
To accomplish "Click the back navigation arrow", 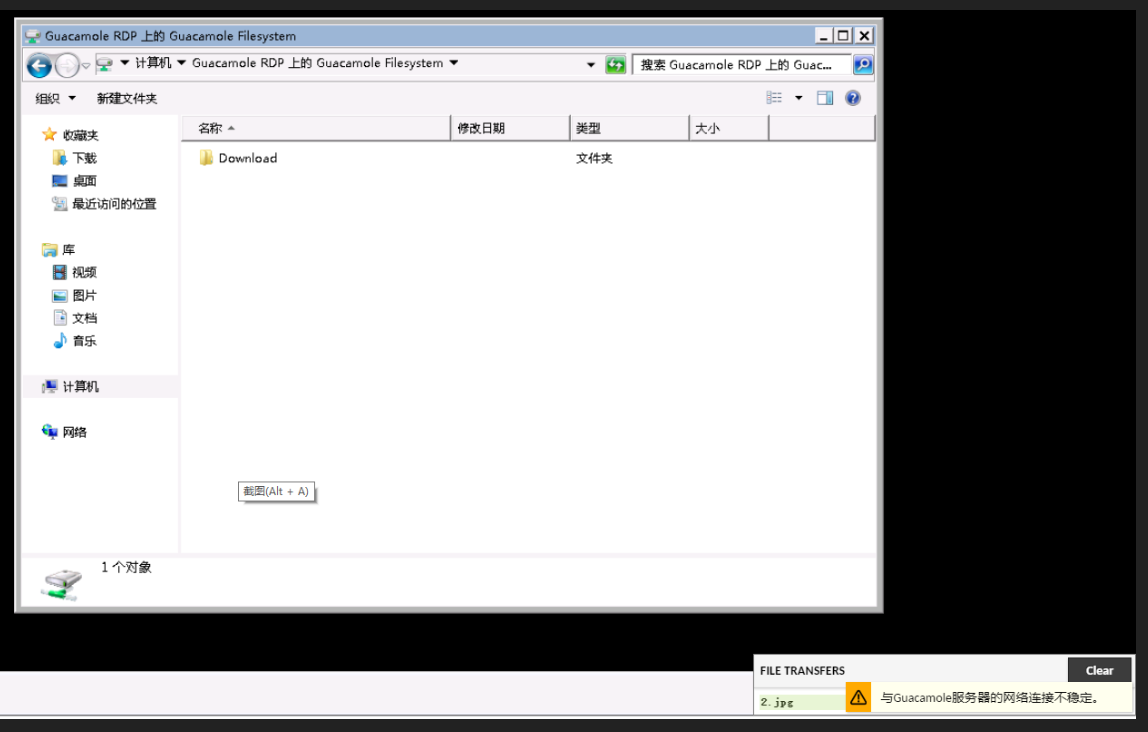I will 38,64.
